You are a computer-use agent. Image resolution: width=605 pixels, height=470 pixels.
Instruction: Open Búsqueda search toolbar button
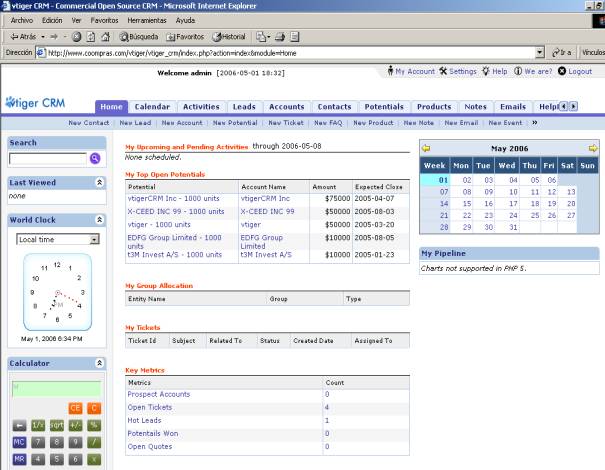[x=139, y=37]
